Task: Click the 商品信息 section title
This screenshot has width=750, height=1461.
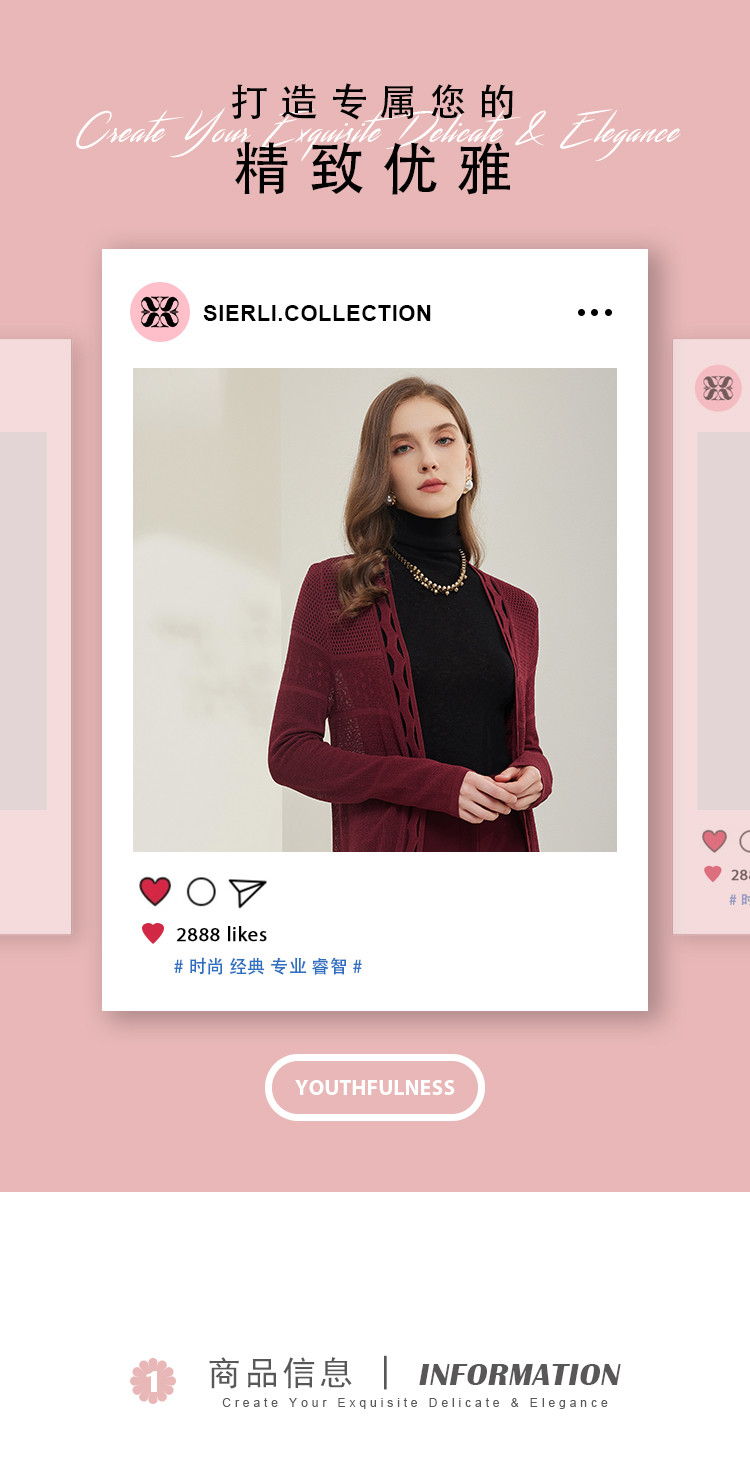Action: point(280,1373)
